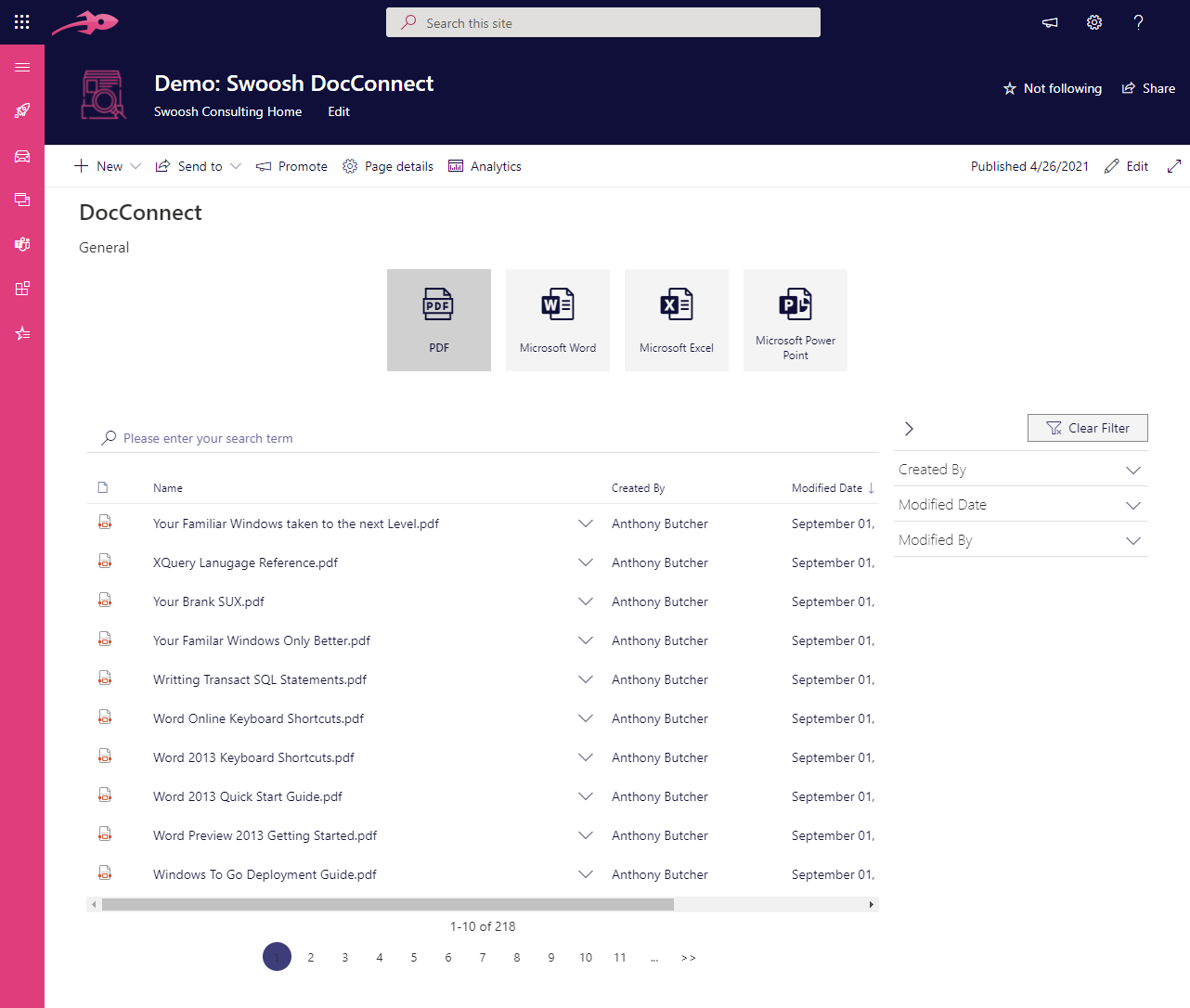Viewport: 1190px width, 1008px height.
Task: Click the scrollbar left arrow
Action: (x=94, y=904)
